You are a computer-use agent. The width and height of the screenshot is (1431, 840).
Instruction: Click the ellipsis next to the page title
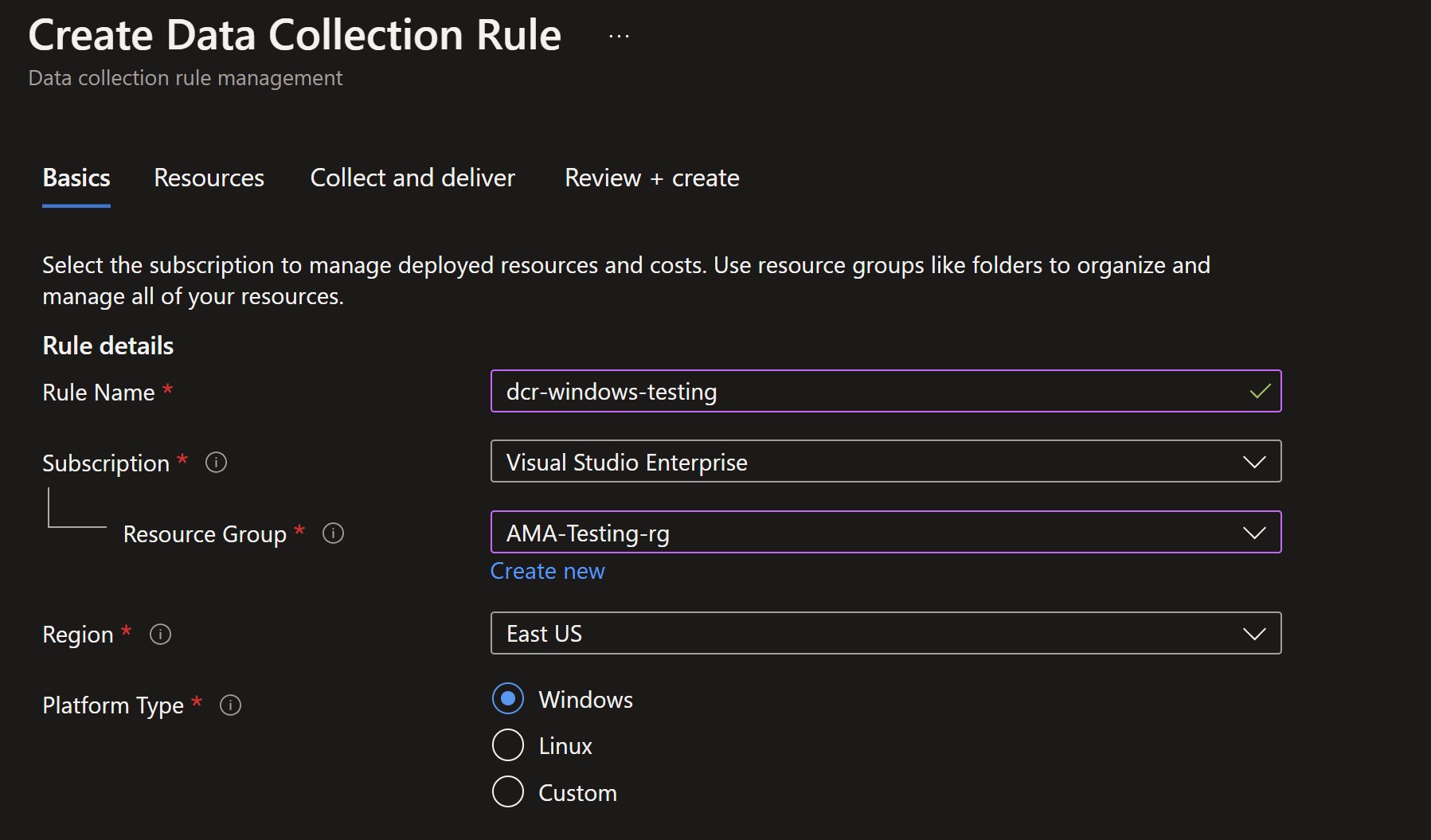click(x=619, y=35)
